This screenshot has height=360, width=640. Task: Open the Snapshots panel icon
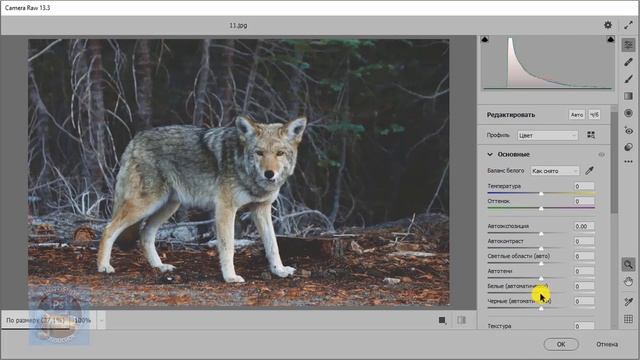coord(628,147)
